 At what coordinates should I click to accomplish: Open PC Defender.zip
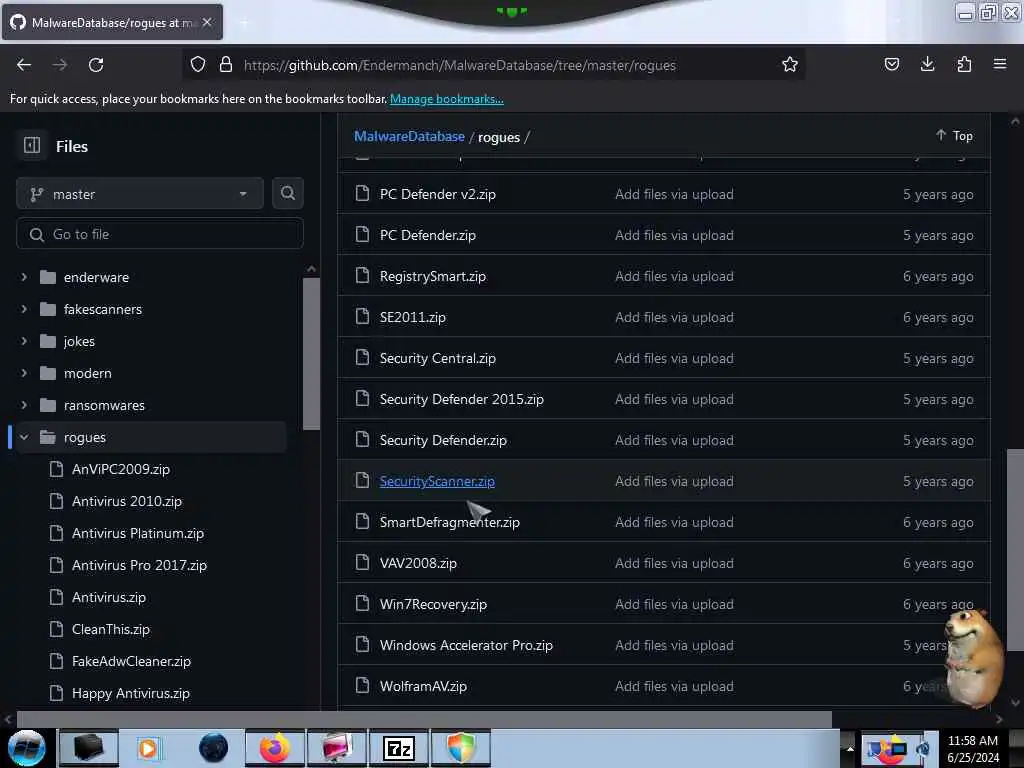pos(427,235)
